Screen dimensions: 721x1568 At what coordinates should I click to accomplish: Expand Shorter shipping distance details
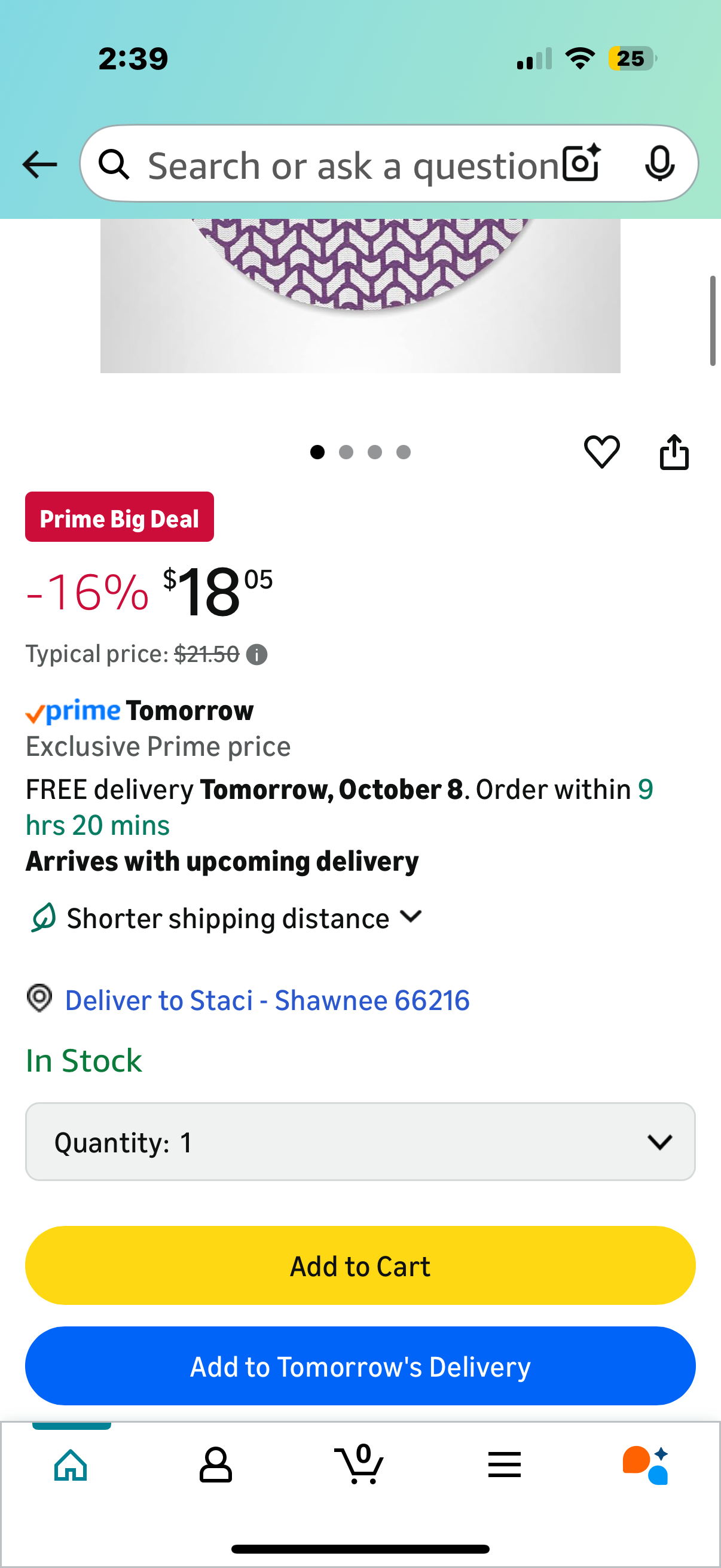point(243,918)
